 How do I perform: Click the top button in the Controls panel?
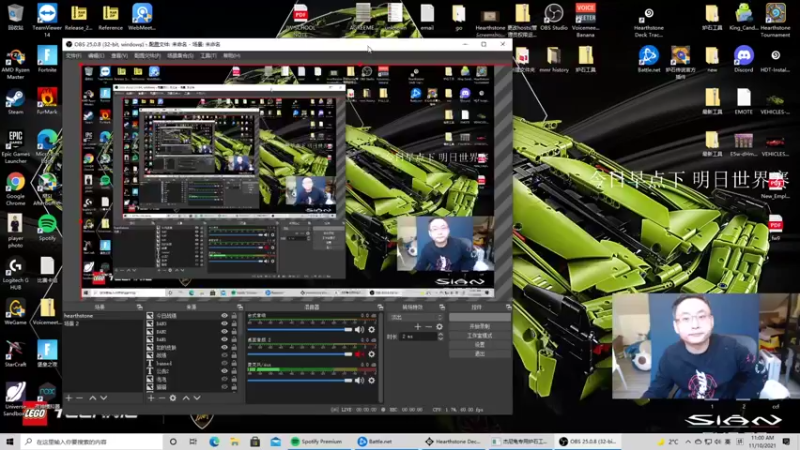click(x=479, y=317)
